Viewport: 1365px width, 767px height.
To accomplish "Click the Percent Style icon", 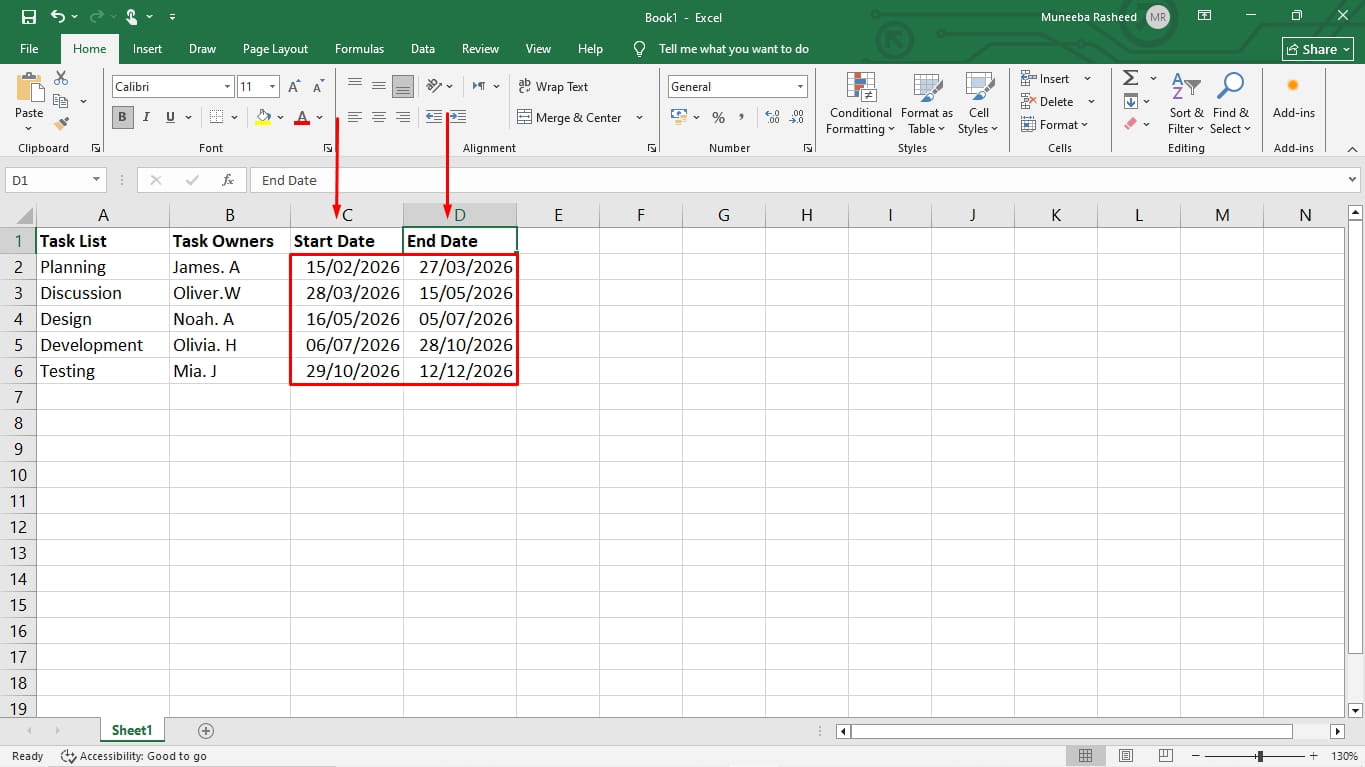I will click(x=718, y=117).
